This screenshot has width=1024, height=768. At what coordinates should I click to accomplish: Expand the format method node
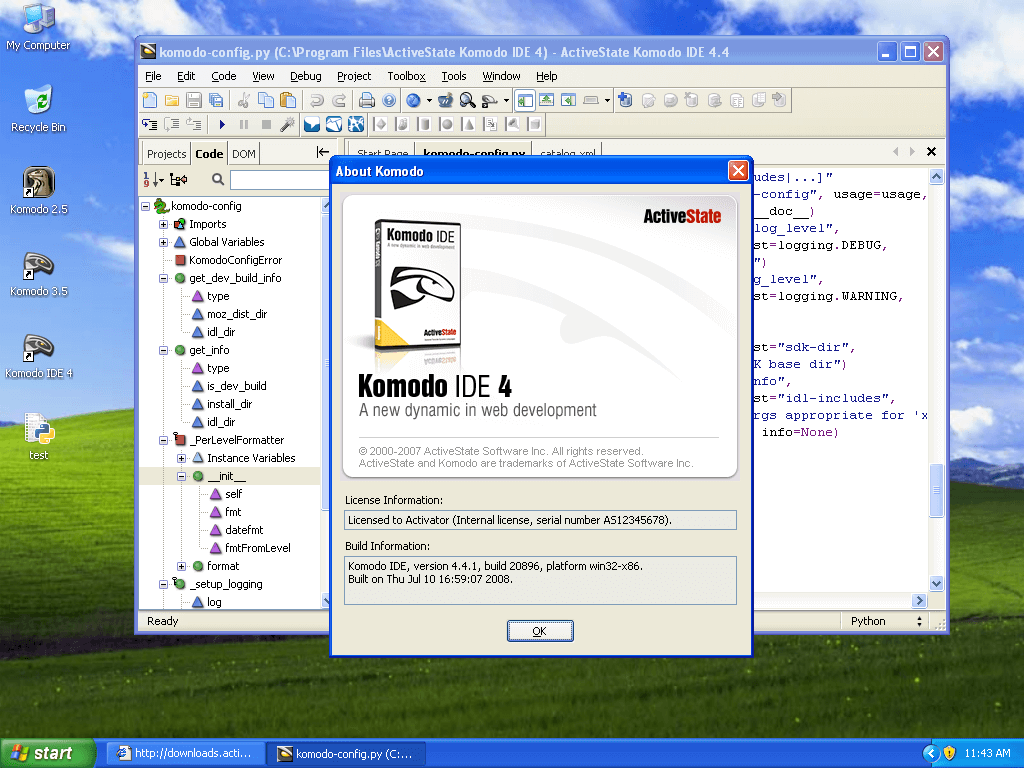point(182,566)
